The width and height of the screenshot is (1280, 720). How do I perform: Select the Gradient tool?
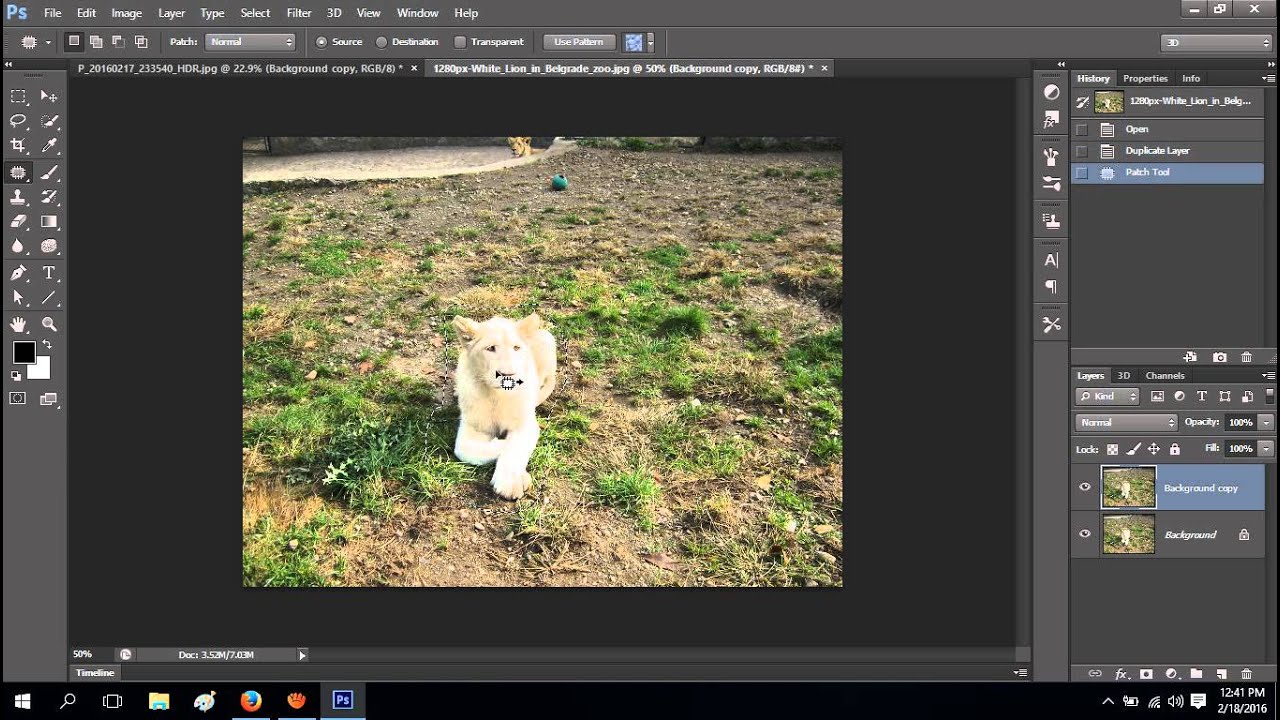point(49,222)
